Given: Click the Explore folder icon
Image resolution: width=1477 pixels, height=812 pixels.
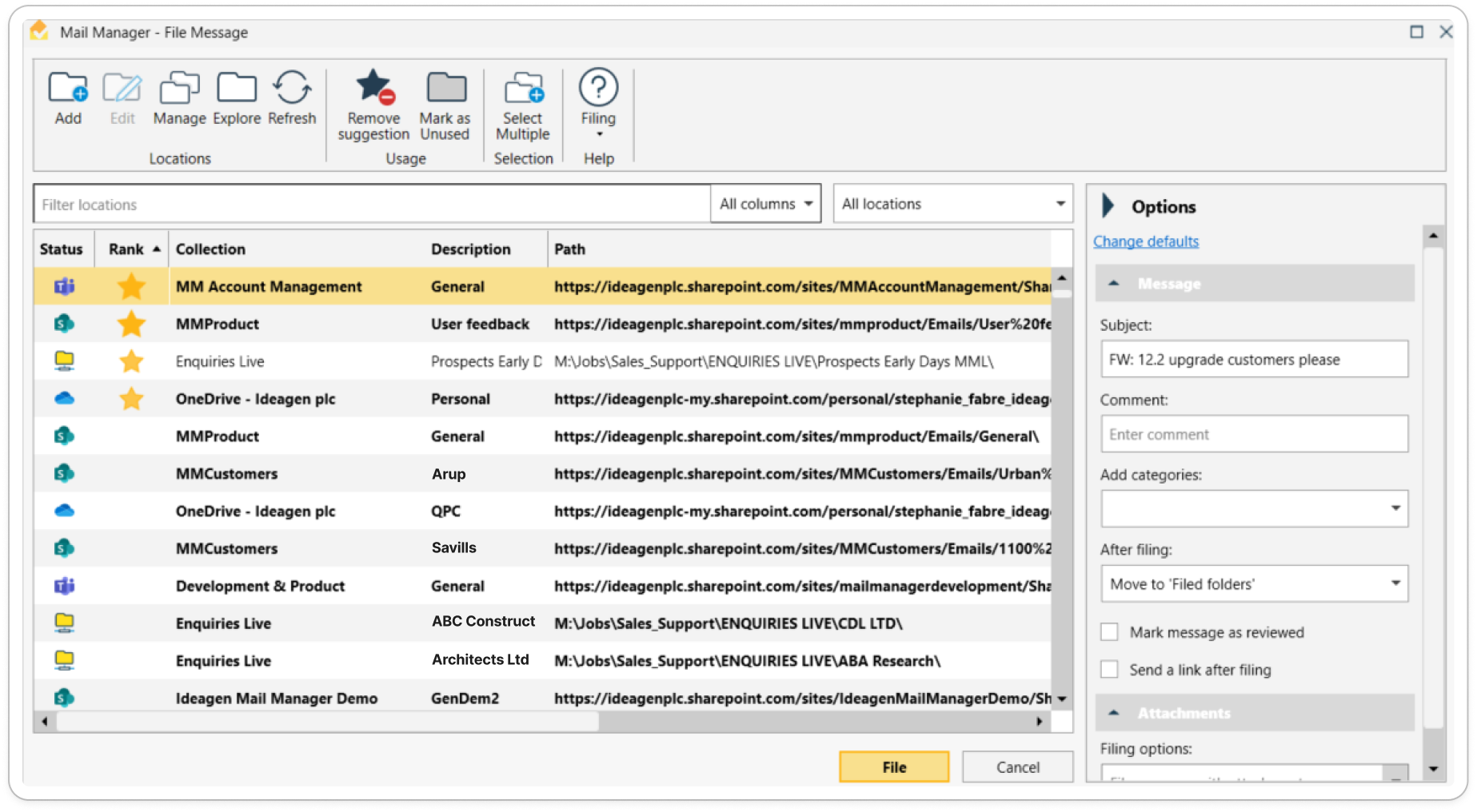Looking at the screenshot, I should click(x=237, y=89).
